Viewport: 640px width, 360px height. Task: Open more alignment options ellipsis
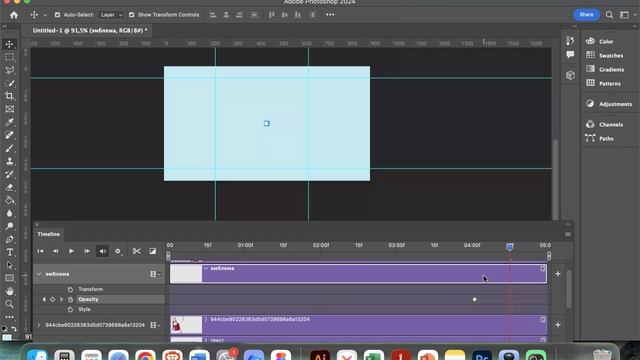(330, 15)
